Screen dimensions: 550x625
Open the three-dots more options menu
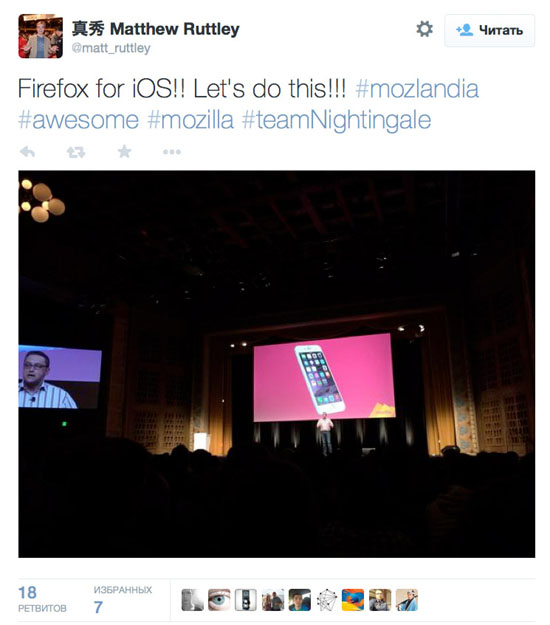172,152
